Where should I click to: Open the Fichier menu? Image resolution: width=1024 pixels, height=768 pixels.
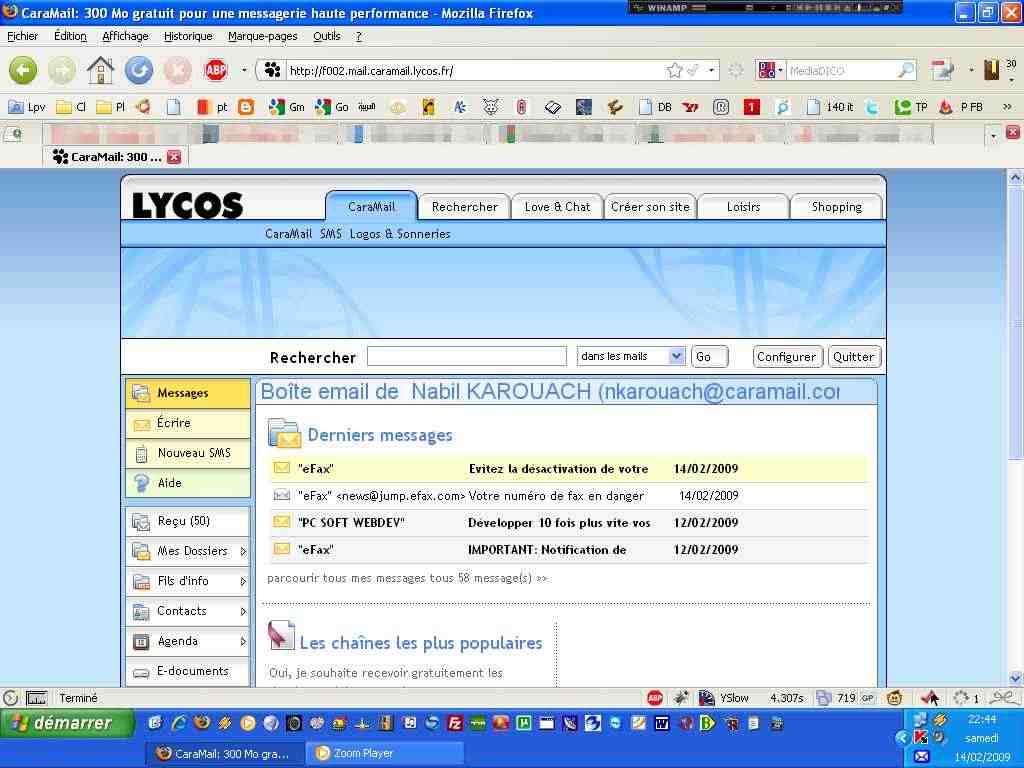coord(22,36)
